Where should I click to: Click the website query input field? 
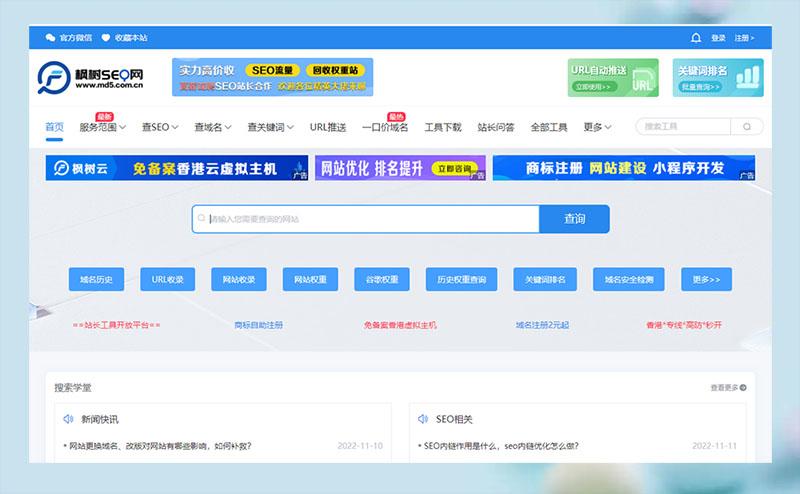tap(365, 219)
